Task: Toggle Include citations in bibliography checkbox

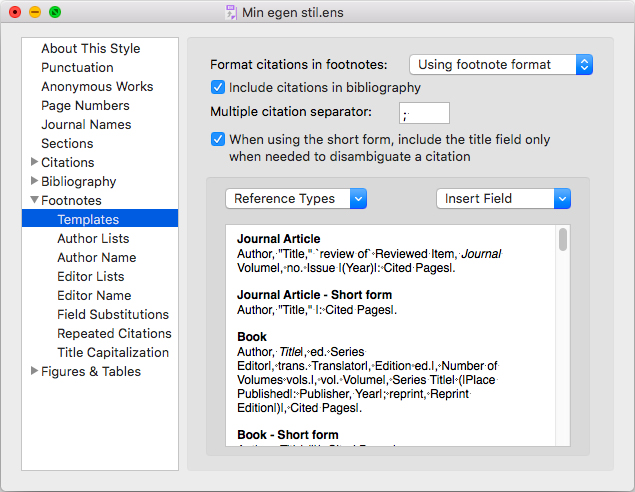Action: 217,87
